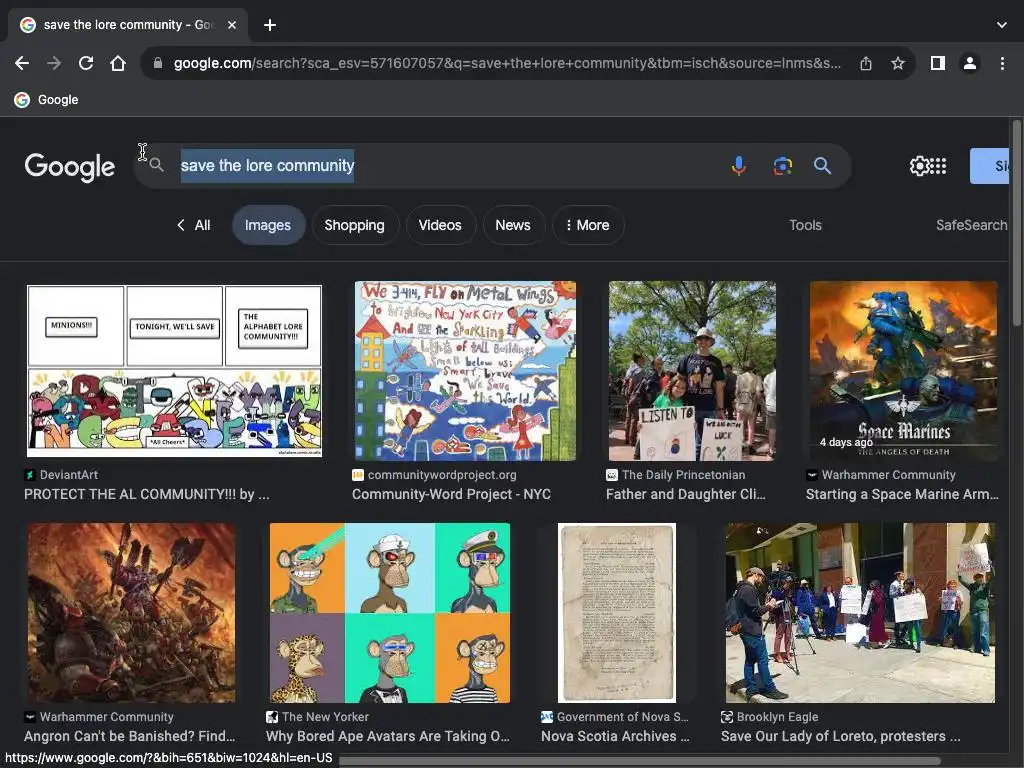This screenshot has width=1024, height=768.
Task: Click 'Community-Word Project - NYC' title
Action: (451, 494)
